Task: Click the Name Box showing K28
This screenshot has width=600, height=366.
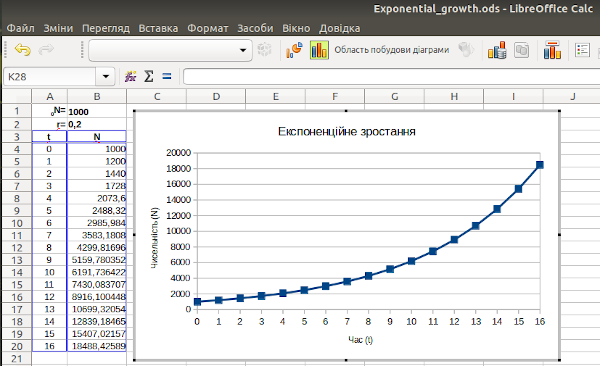Action: point(49,77)
